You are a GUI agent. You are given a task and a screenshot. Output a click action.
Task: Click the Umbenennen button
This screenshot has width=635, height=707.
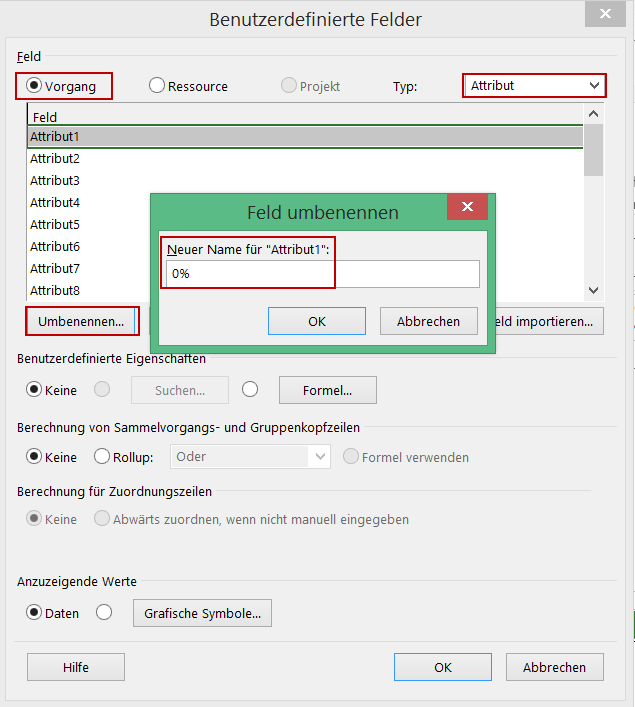click(81, 321)
